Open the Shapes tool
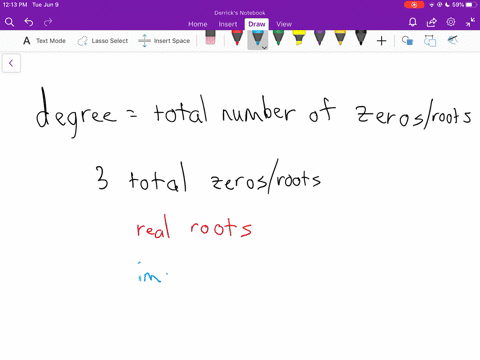The image size is (480, 360). pos(407,41)
